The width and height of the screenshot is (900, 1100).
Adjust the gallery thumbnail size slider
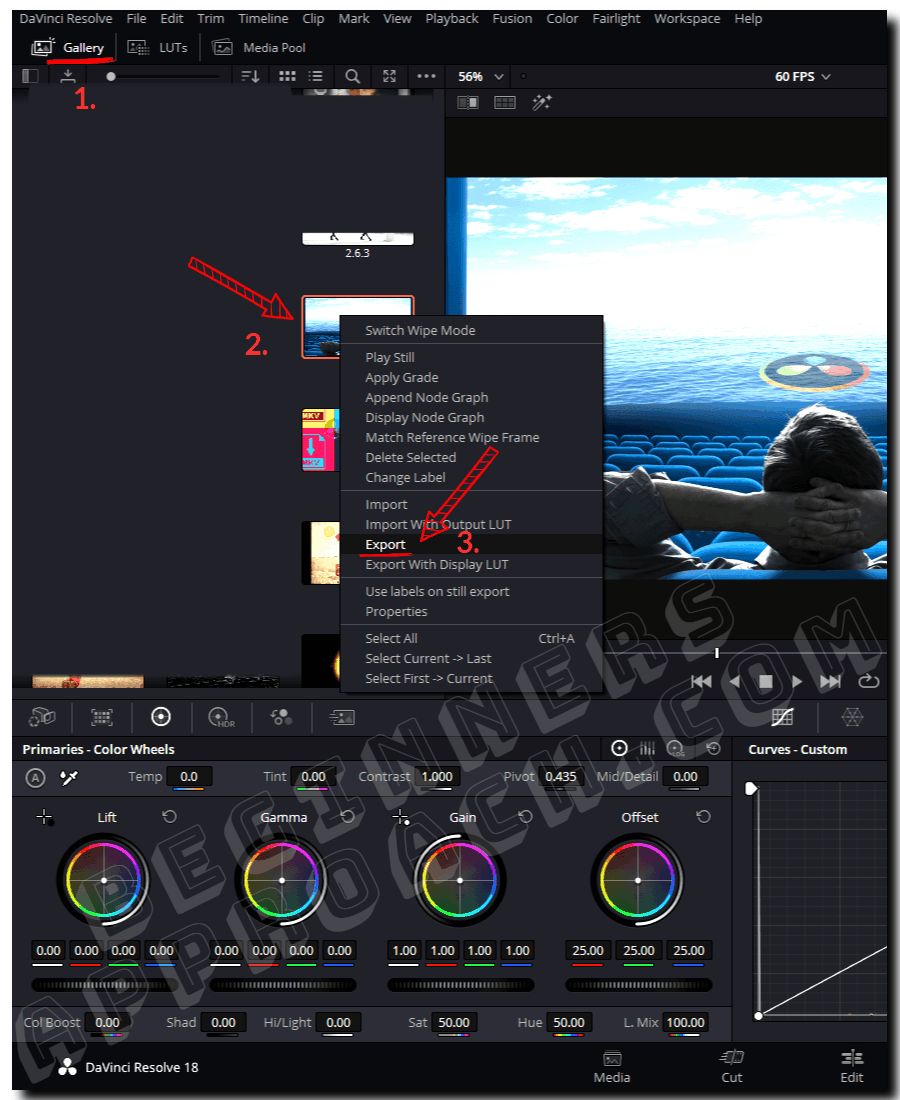(112, 75)
